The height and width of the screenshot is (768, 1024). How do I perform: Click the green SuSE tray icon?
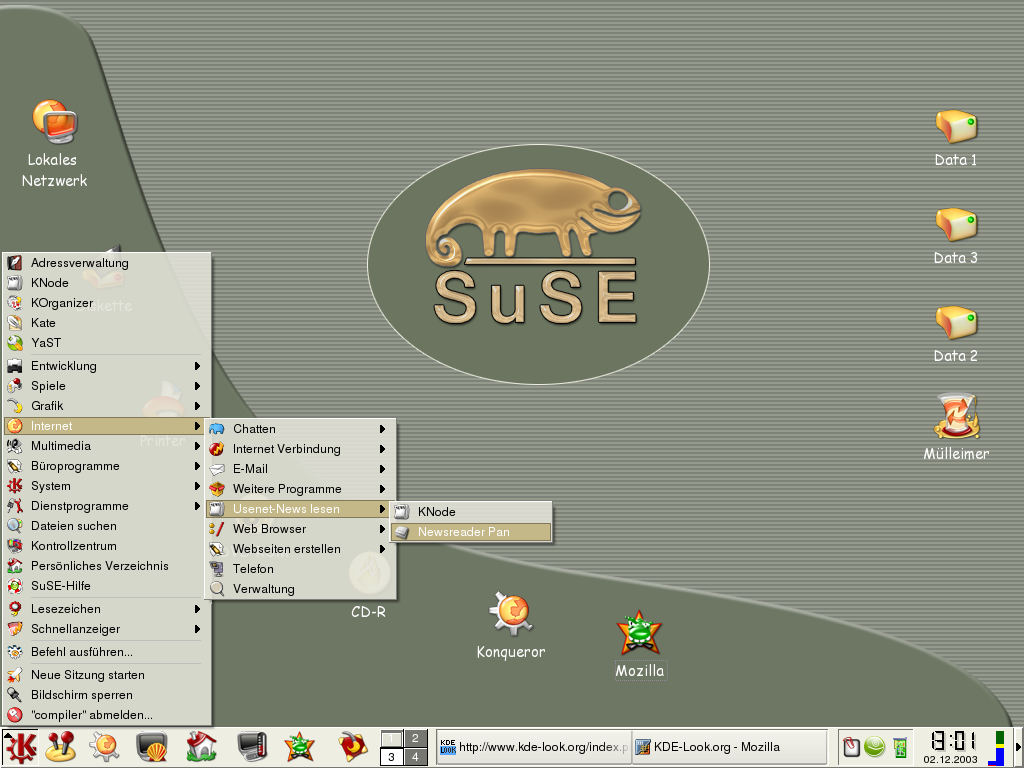[x=874, y=746]
